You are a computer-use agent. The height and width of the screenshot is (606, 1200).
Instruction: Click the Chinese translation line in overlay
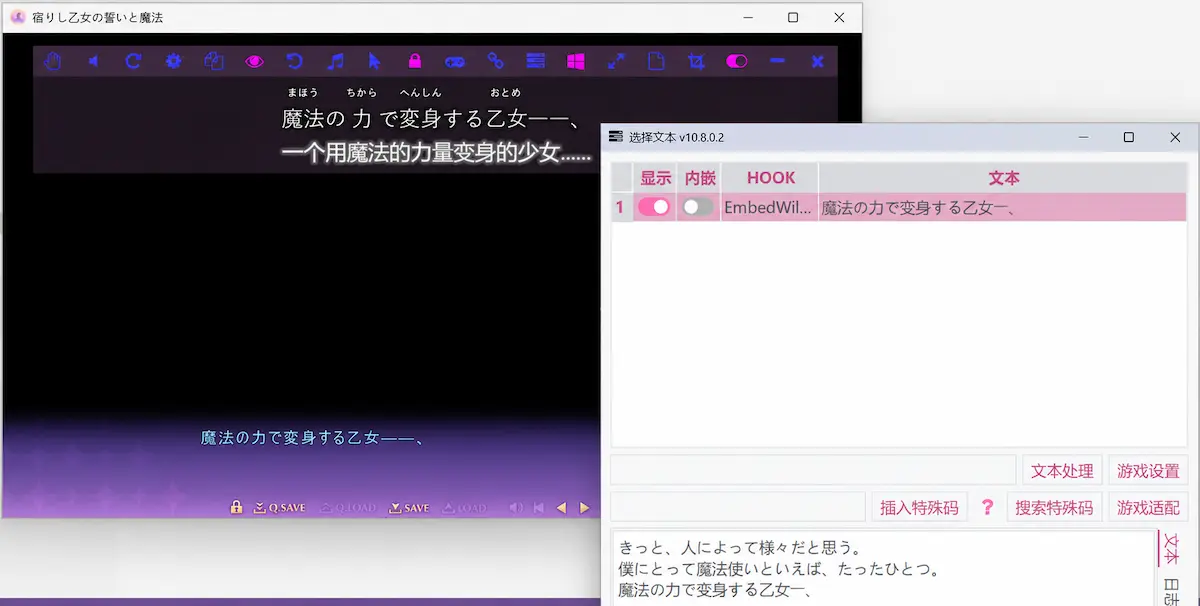click(436, 153)
